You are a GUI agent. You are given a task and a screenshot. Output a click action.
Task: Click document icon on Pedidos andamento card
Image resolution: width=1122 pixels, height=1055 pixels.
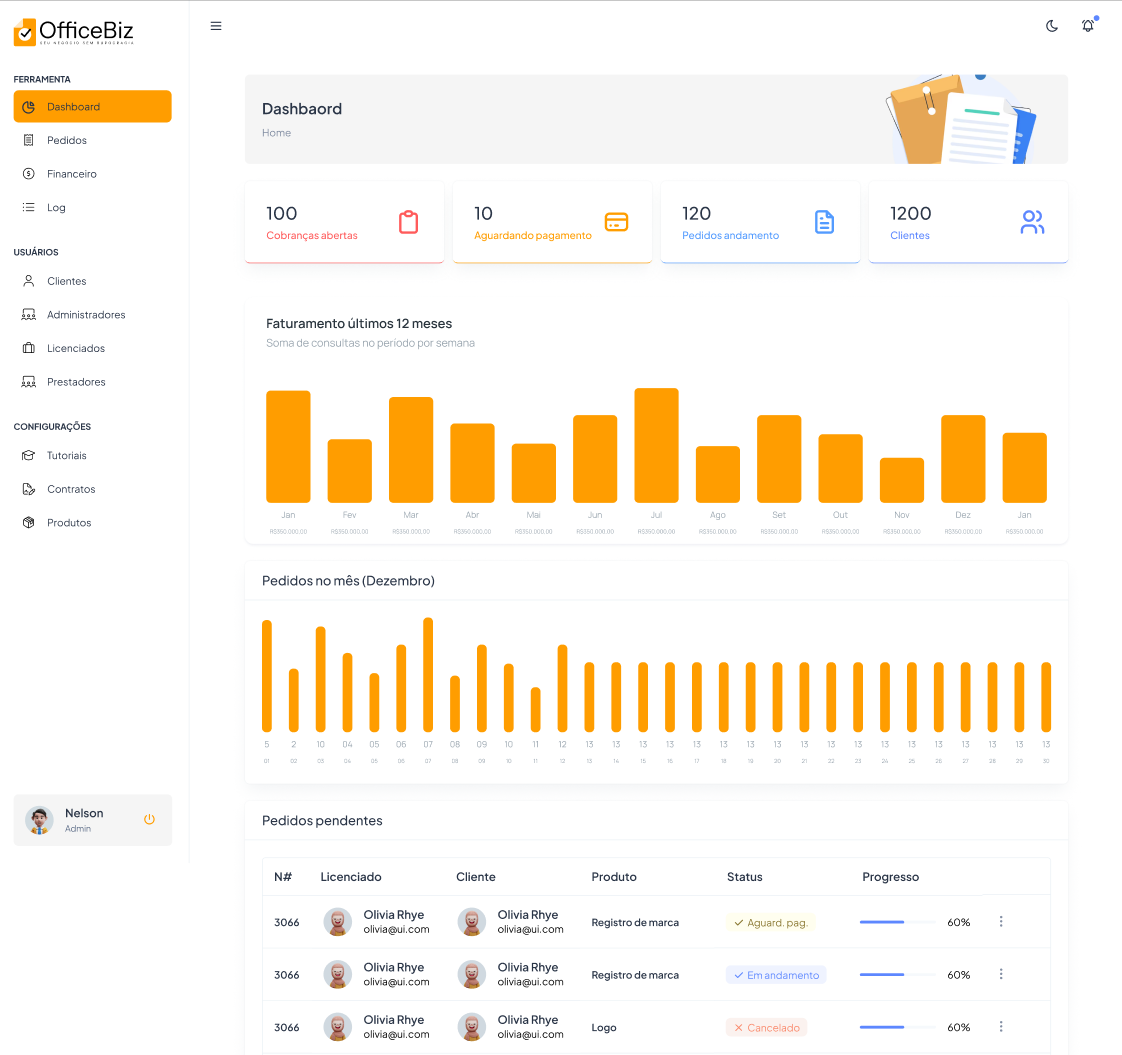point(824,222)
